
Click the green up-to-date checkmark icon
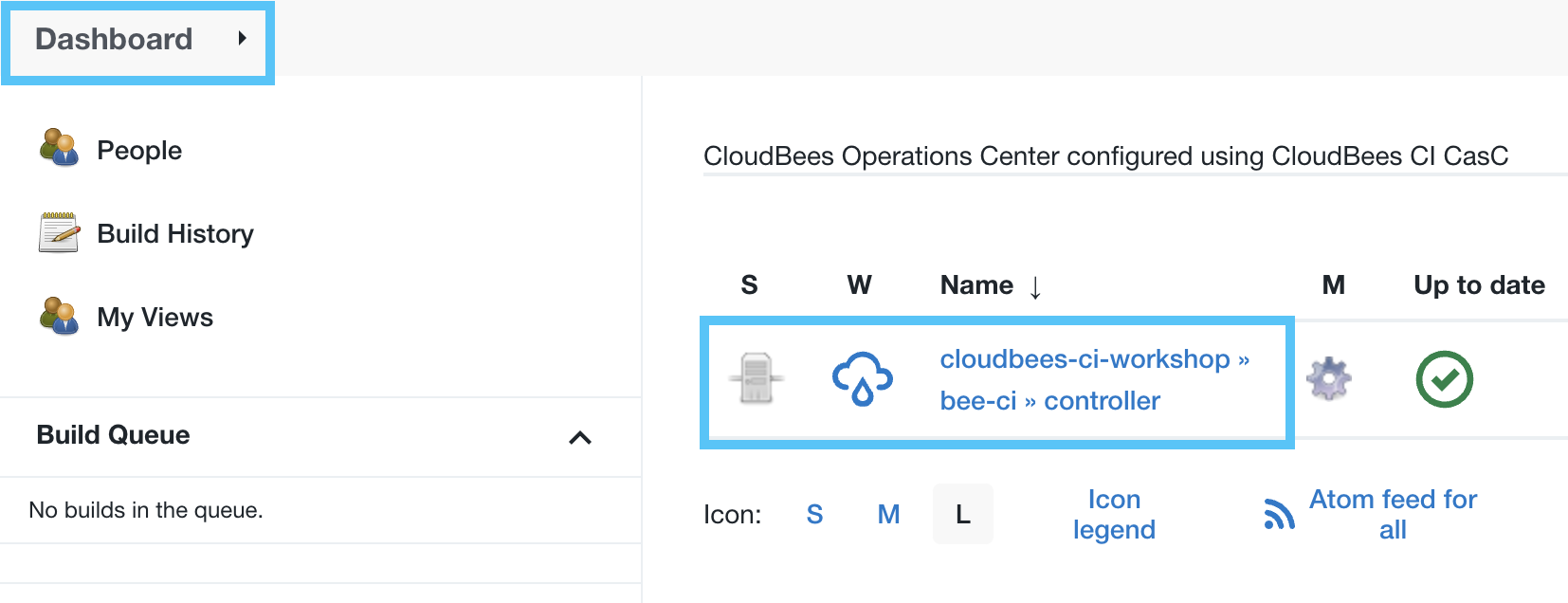[1444, 379]
